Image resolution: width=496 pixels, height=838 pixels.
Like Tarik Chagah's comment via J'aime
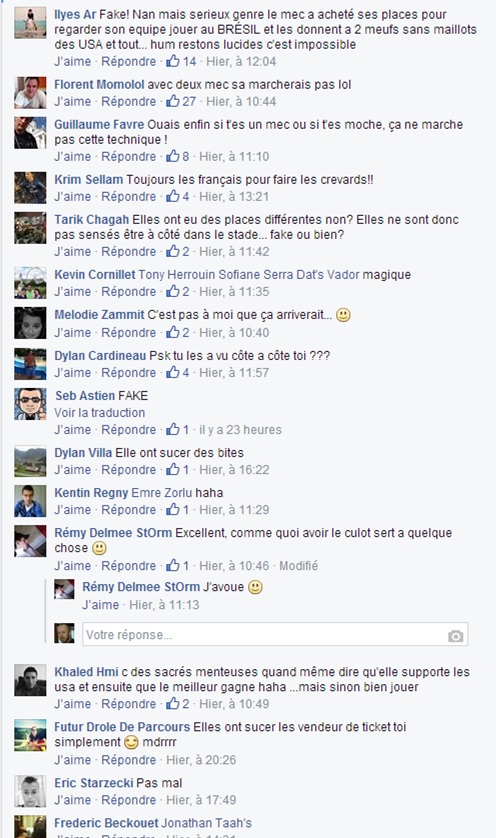coord(73,251)
